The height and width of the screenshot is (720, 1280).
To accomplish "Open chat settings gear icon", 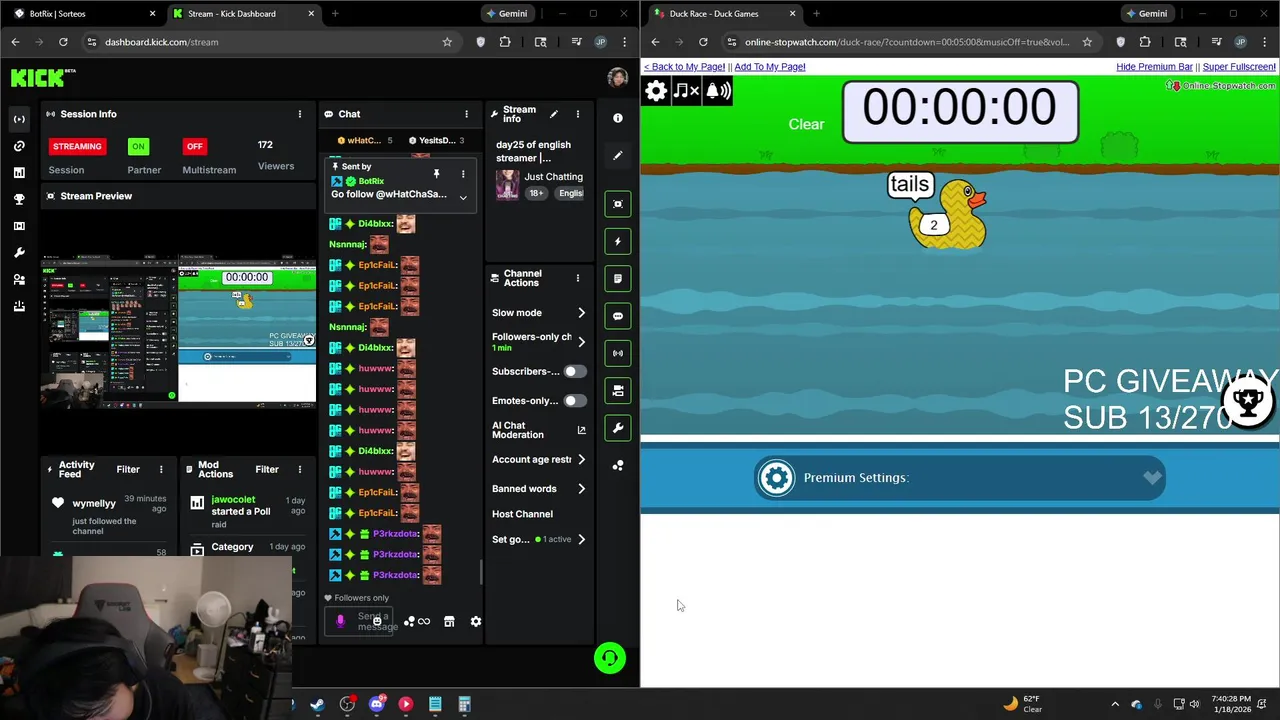I will coord(476,621).
